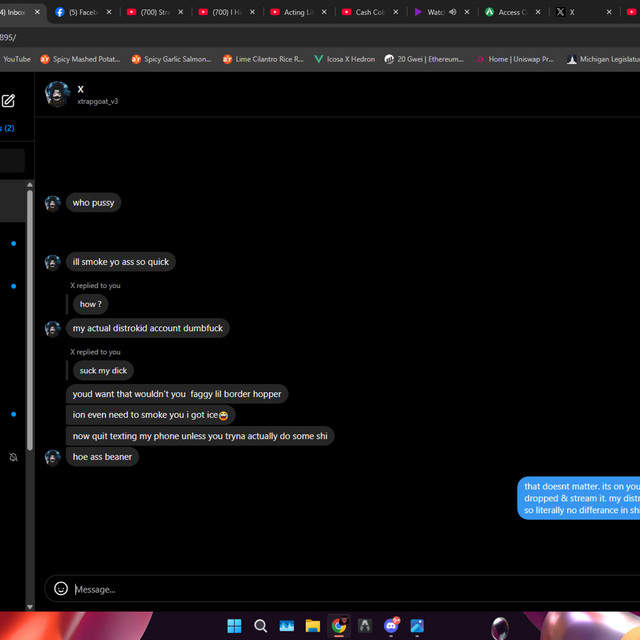Click the conversation list scrollbar

point(30,320)
